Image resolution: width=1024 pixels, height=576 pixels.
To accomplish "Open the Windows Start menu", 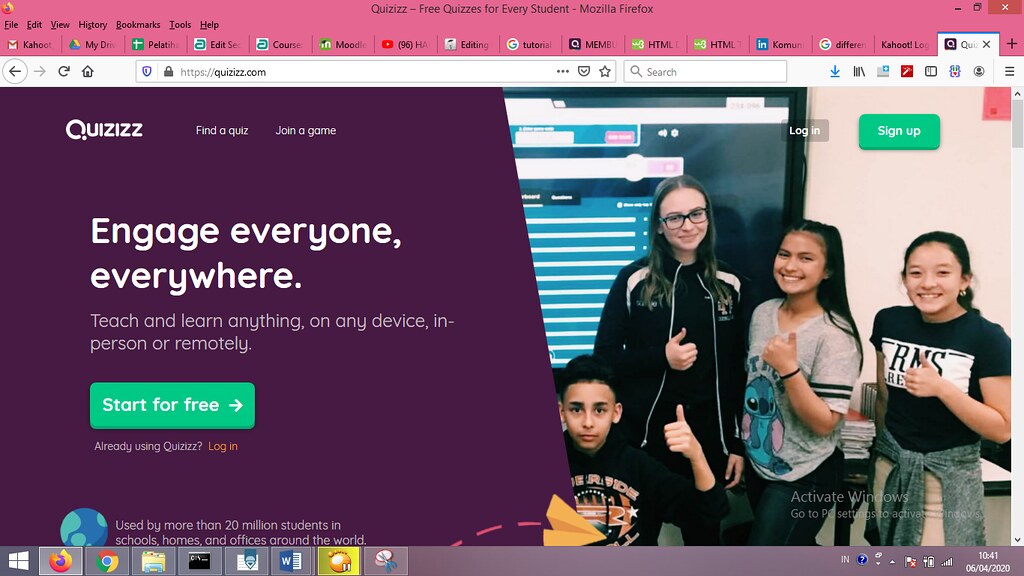I will (x=19, y=561).
